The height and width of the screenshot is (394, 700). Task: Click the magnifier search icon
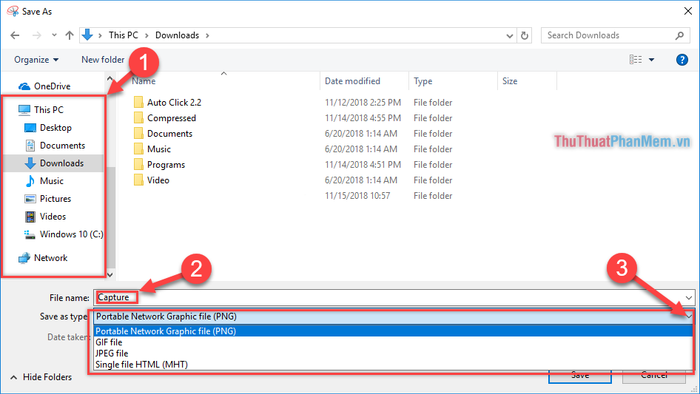(679, 35)
